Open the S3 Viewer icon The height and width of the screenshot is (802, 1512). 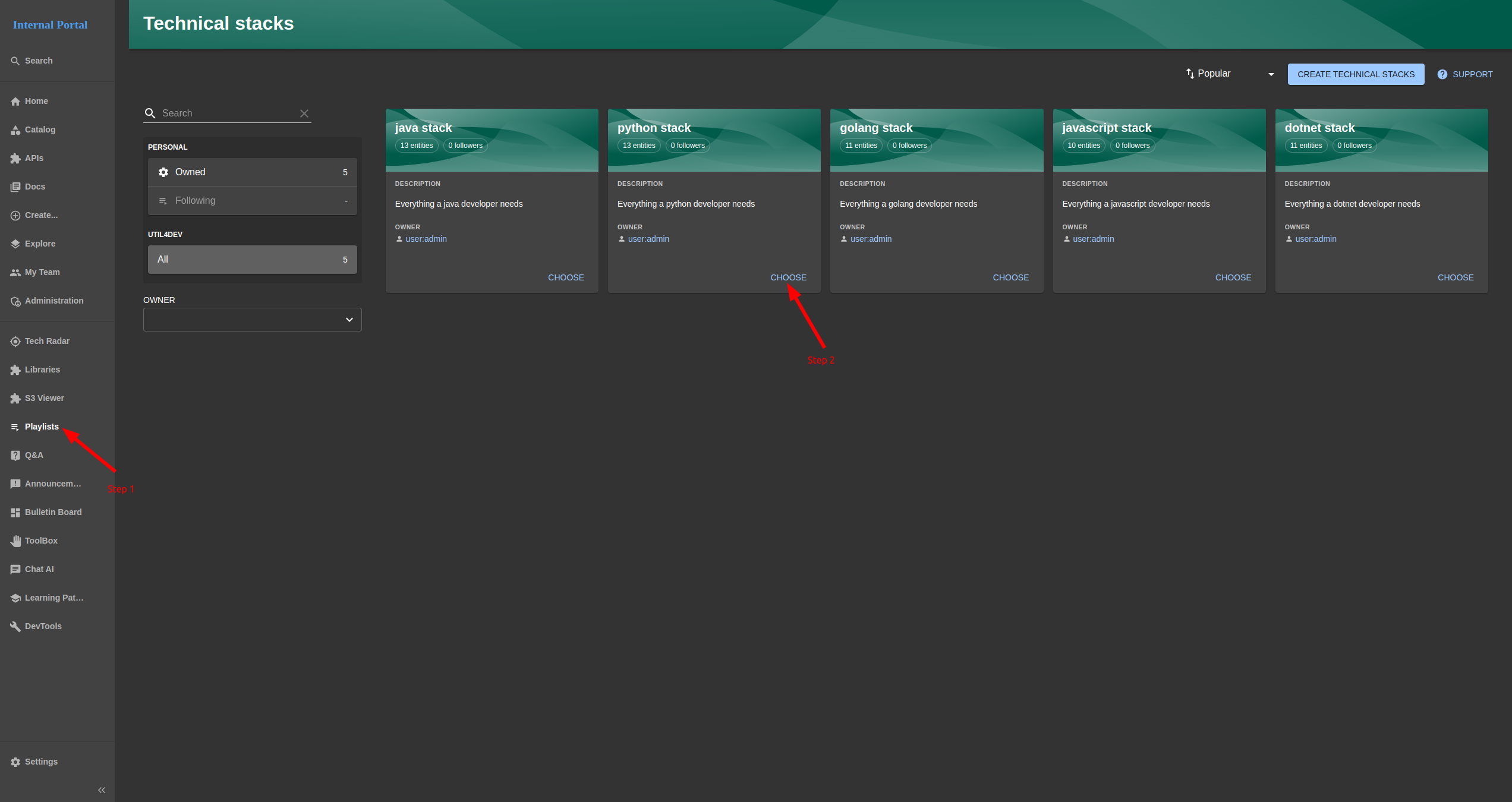[15, 398]
